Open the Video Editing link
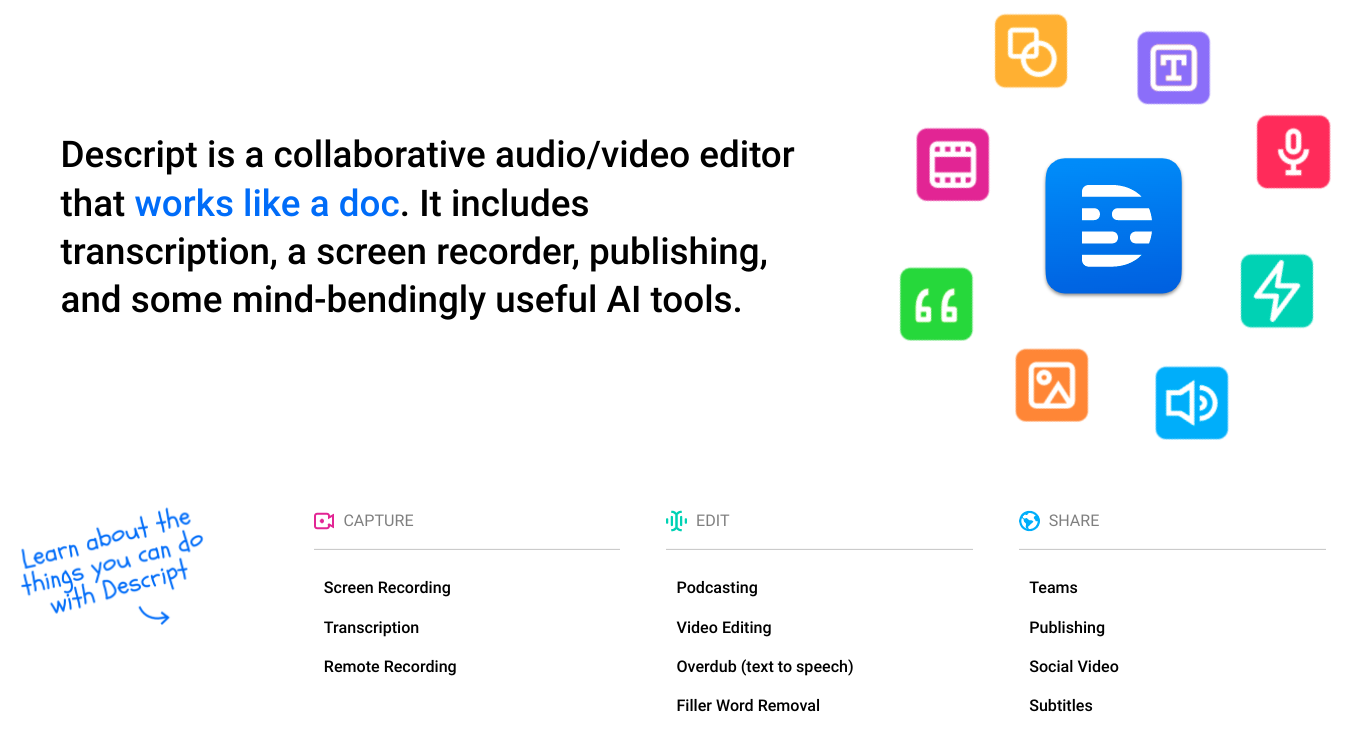Viewport: 1345px width, 747px height. 724,628
